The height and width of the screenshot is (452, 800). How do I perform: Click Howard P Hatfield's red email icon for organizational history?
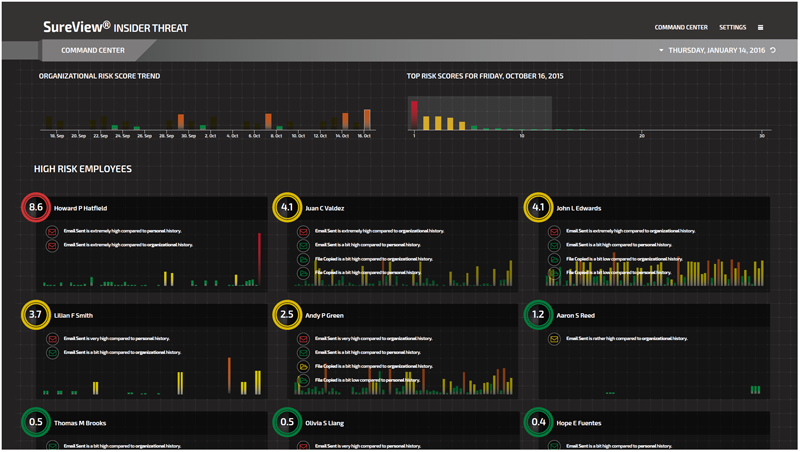pos(52,245)
